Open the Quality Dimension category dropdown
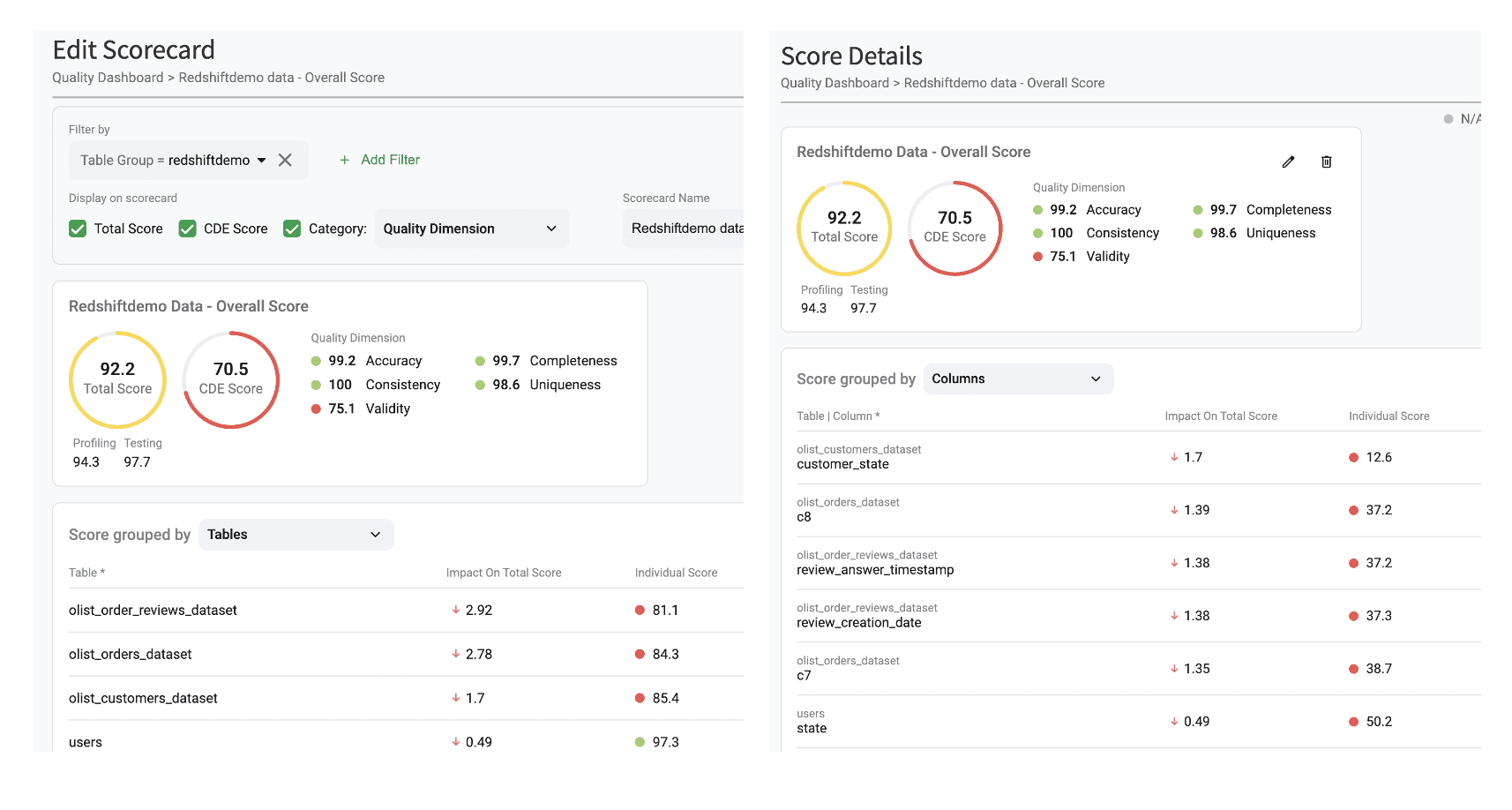Screen dimensions: 1512x810 [471, 229]
